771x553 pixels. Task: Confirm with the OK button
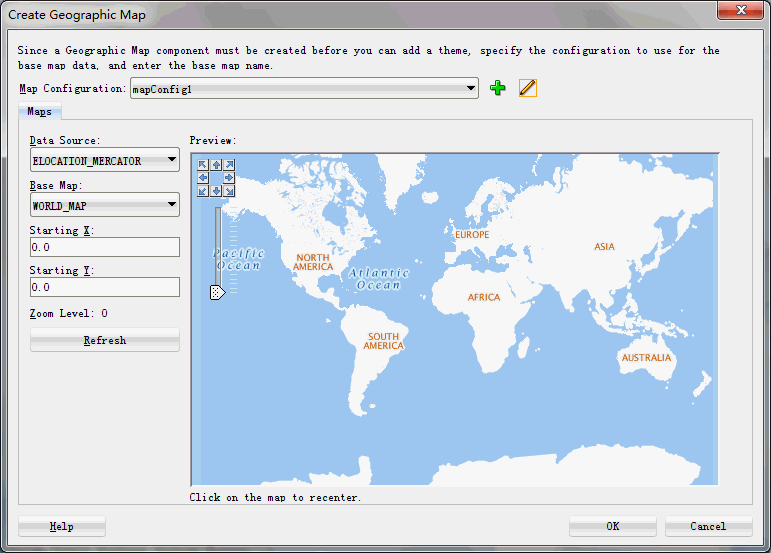pyautogui.click(x=613, y=526)
